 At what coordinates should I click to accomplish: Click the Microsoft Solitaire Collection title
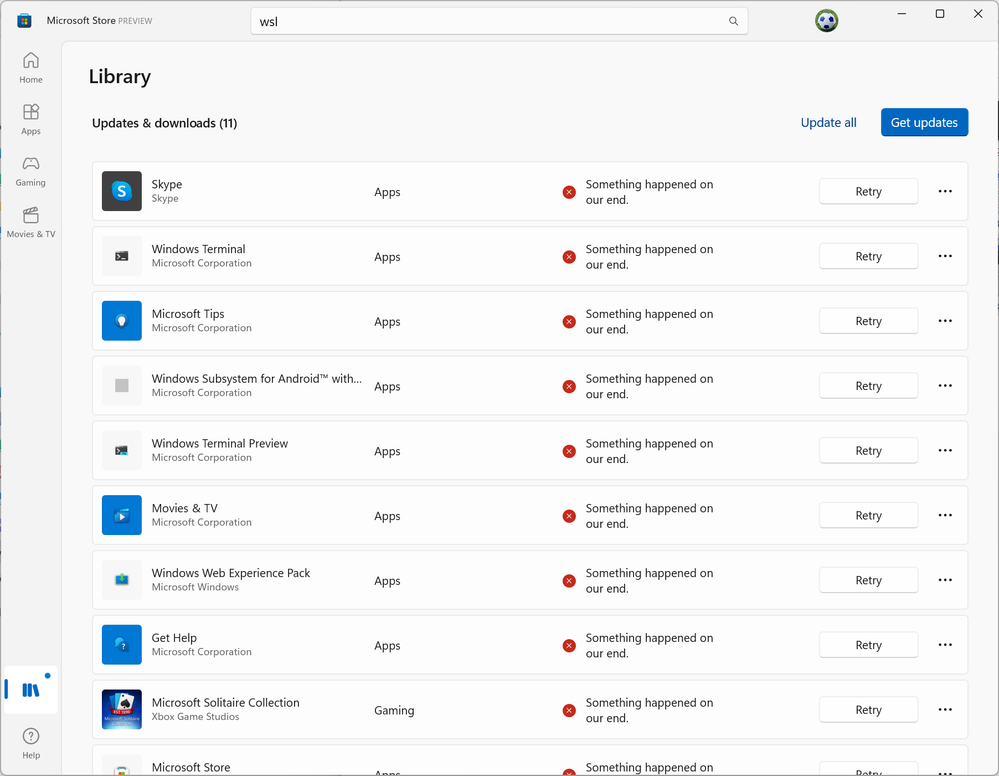(226, 702)
